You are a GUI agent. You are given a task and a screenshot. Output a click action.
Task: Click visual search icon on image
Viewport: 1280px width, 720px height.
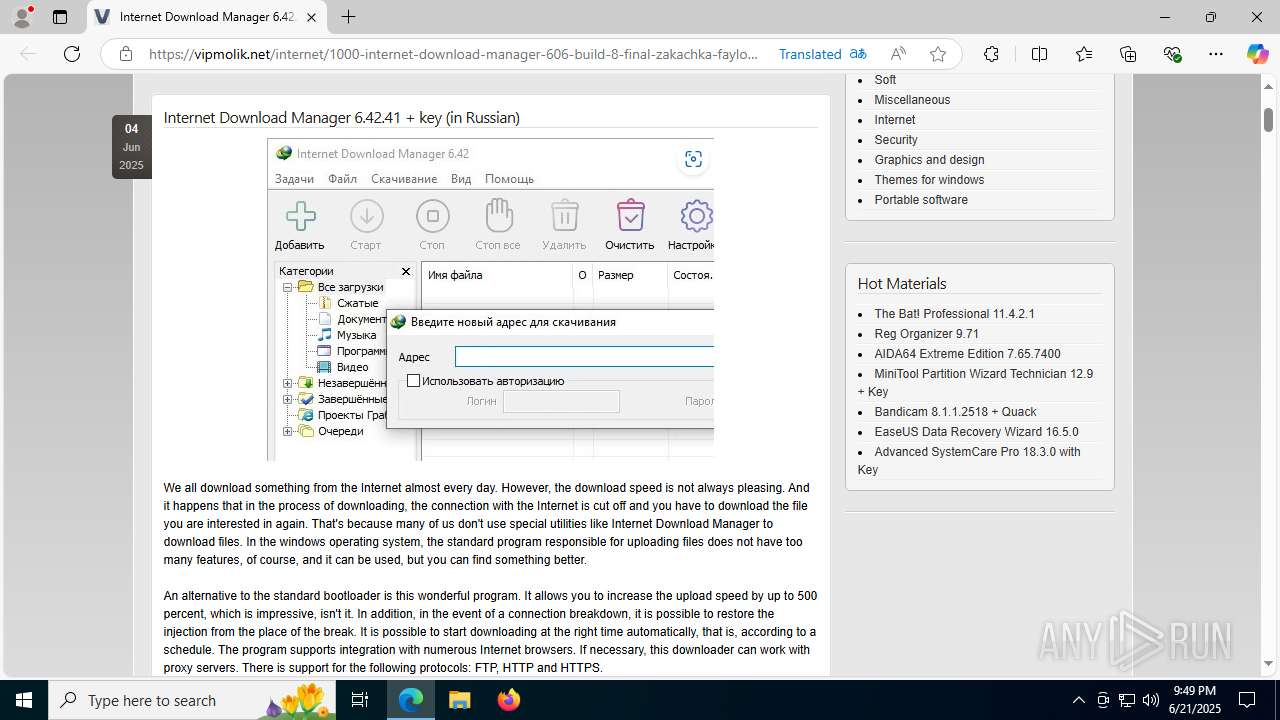[x=693, y=159]
